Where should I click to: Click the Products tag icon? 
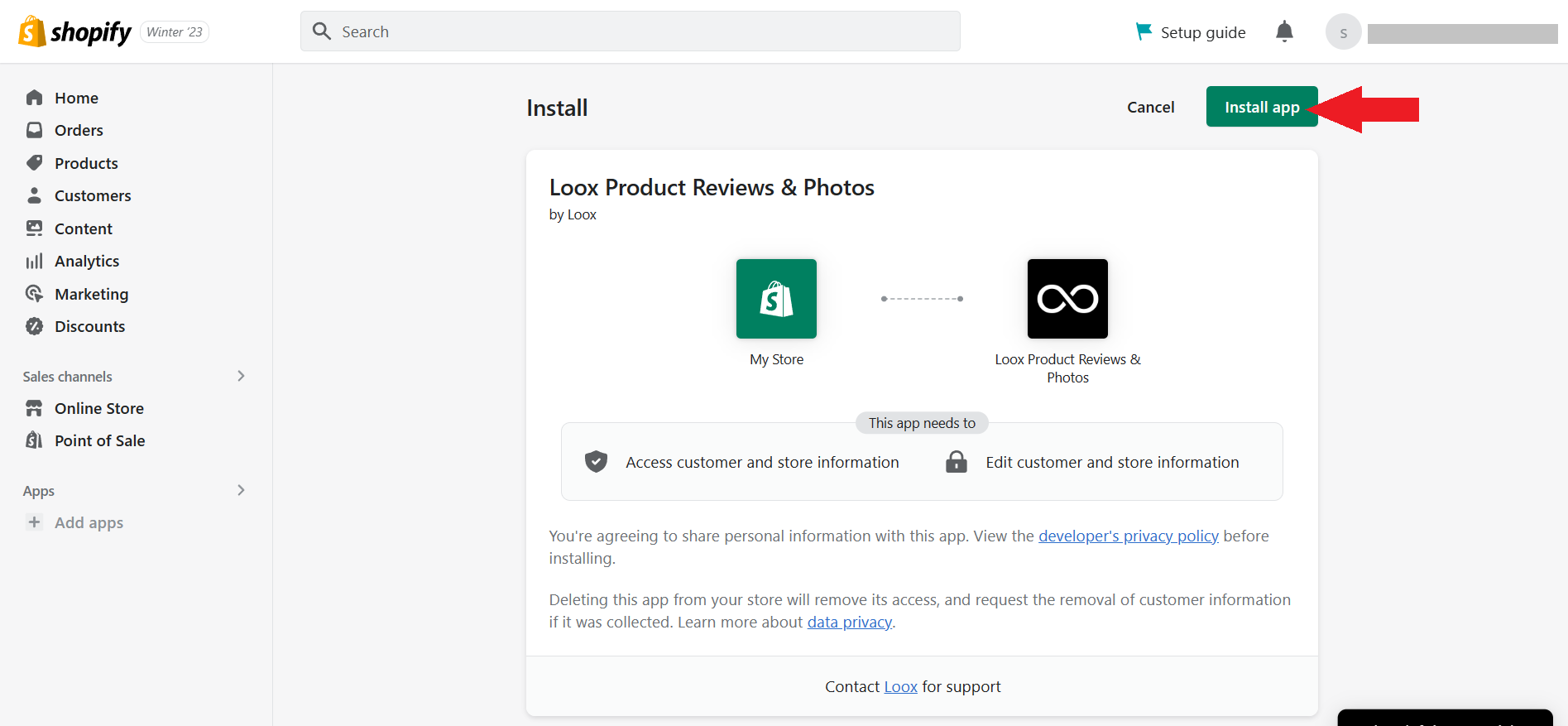(x=34, y=163)
